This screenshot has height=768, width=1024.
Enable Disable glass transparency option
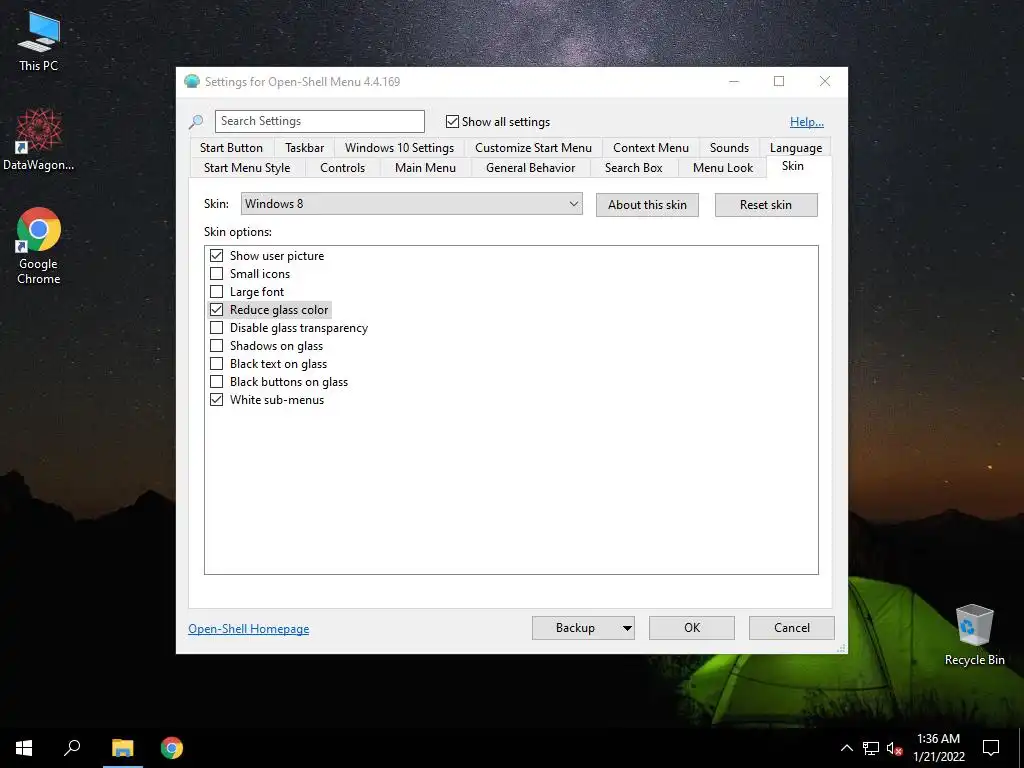coord(216,328)
